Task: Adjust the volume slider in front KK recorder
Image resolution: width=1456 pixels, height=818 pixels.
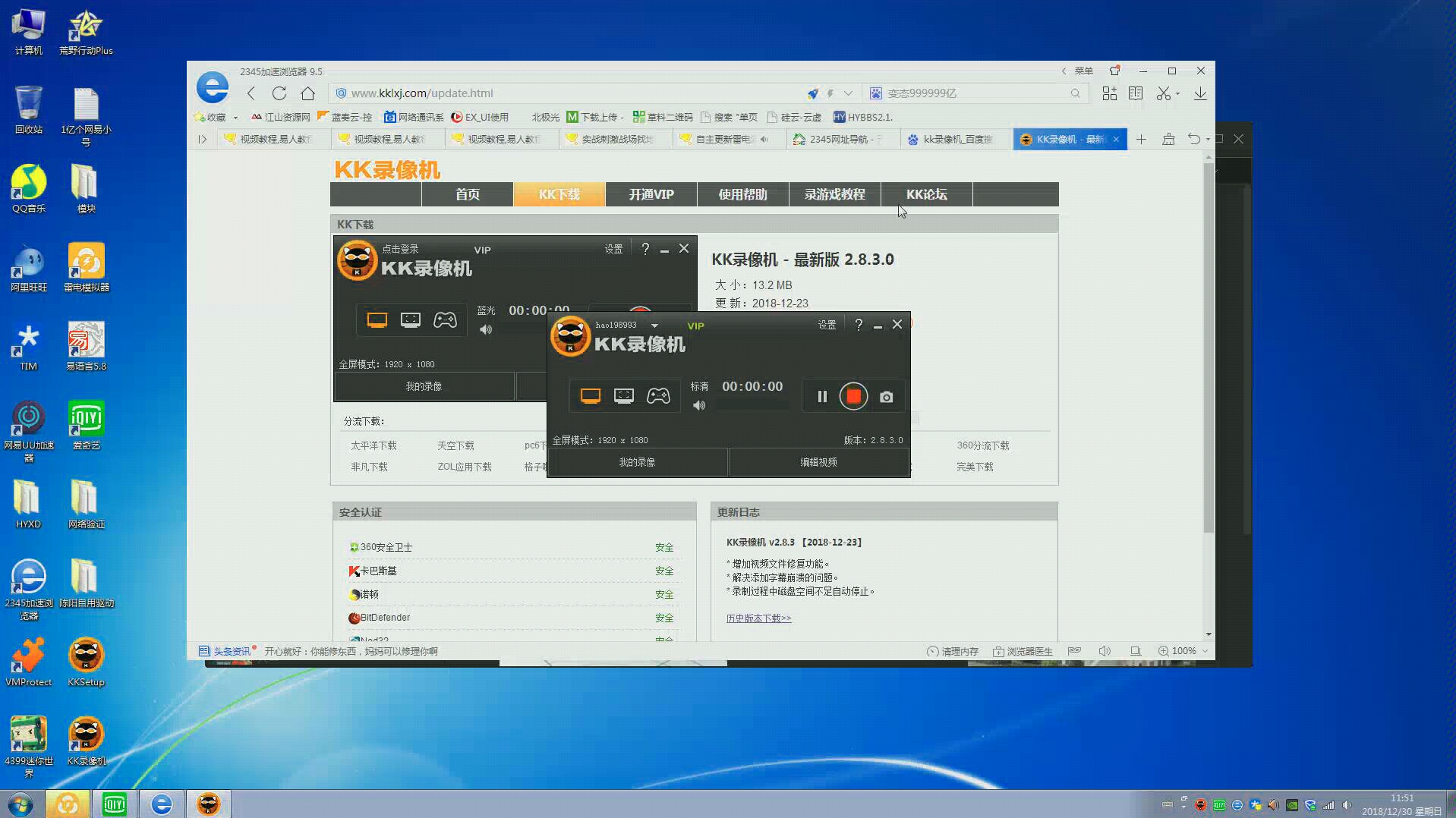Action: tap(753, 405)
